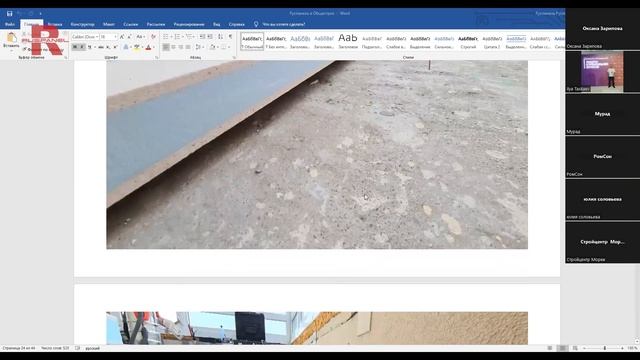The width and height of the screenshot is (640, 360).
Task: Click the building photo on the next page
Action: 317,328
